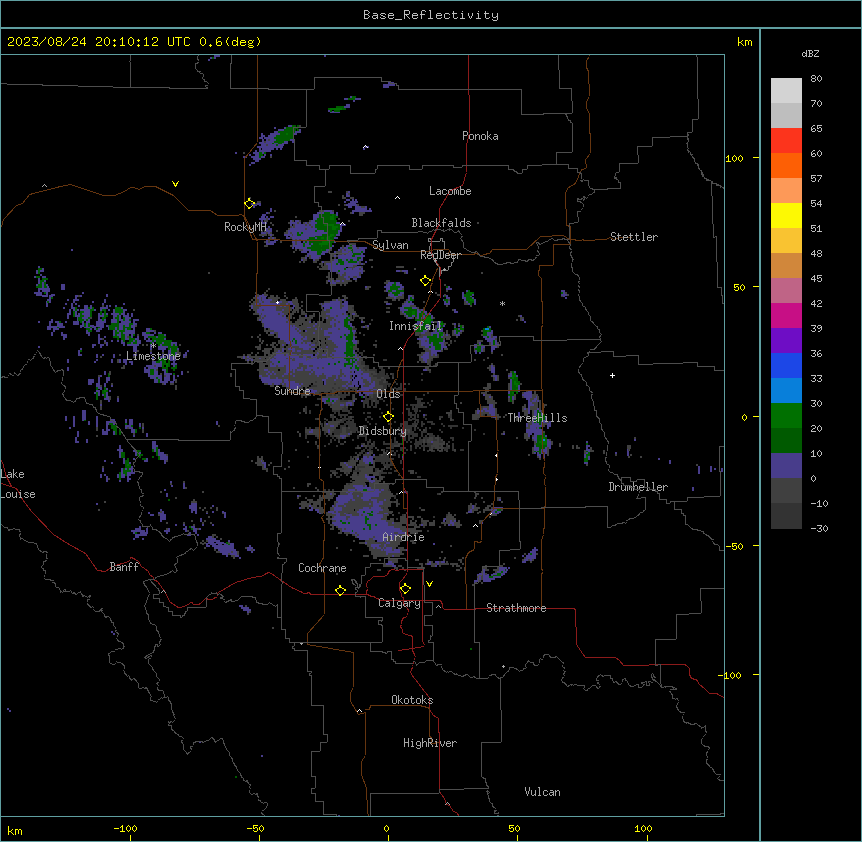Image resolution: width=862 pixels, height=842 pixels.
Task: Click the Calgary city label
Action: (x=400, y=603)
